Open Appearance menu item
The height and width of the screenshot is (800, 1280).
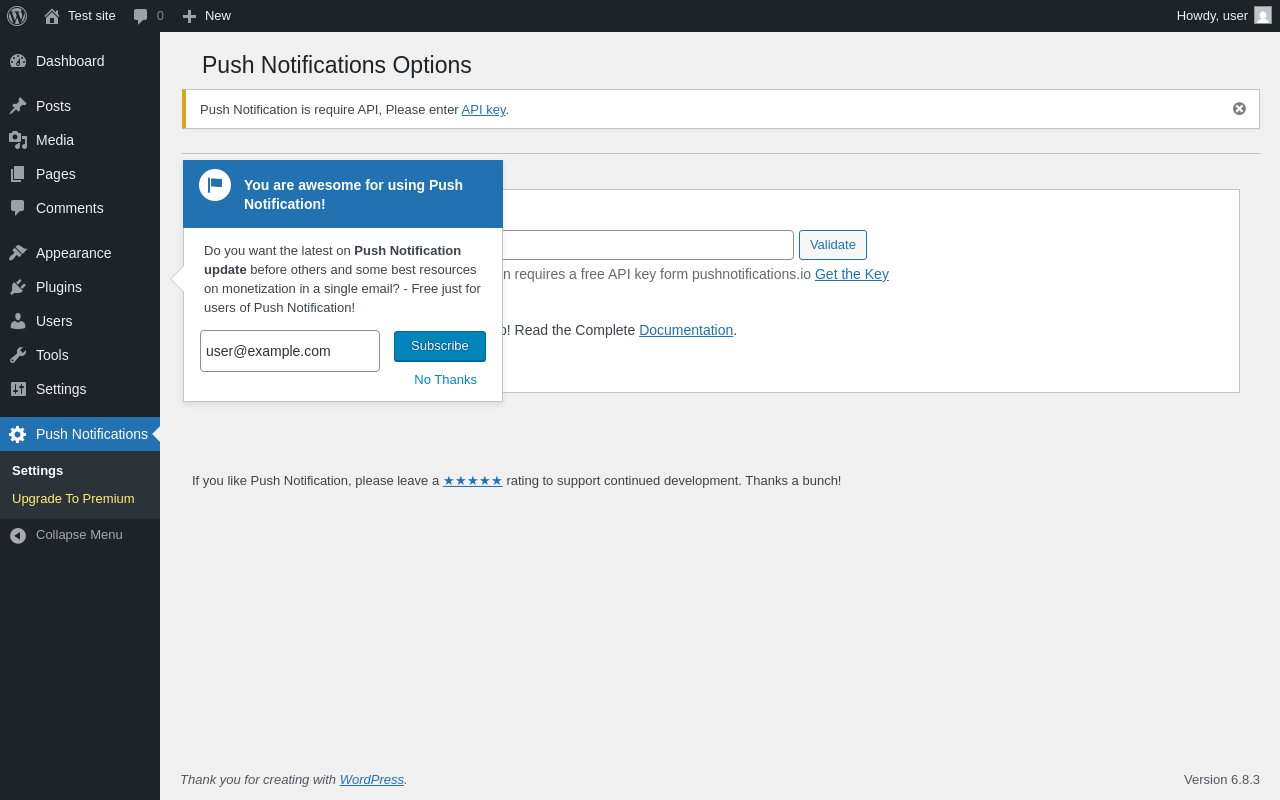click(x=73, y=253)
